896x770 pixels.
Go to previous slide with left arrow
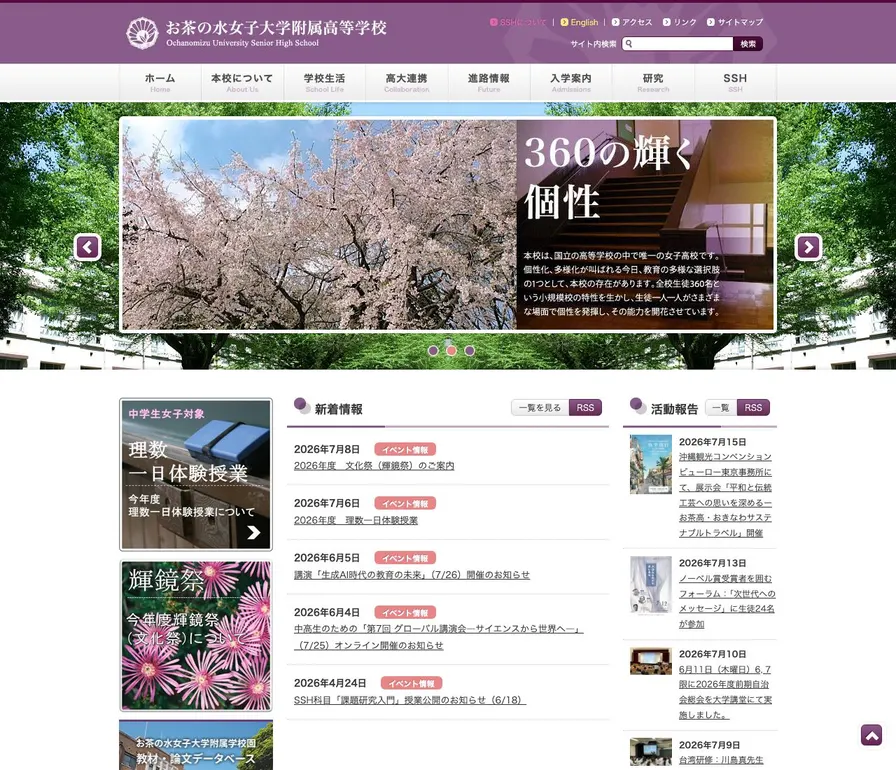[x=87, y=247]
